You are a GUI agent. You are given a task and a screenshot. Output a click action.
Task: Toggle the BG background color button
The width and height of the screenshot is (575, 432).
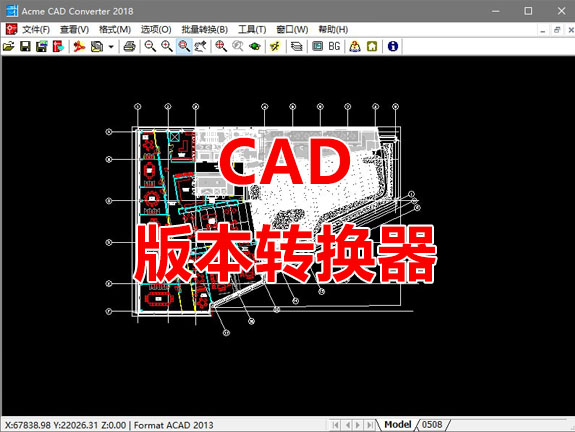334,46
